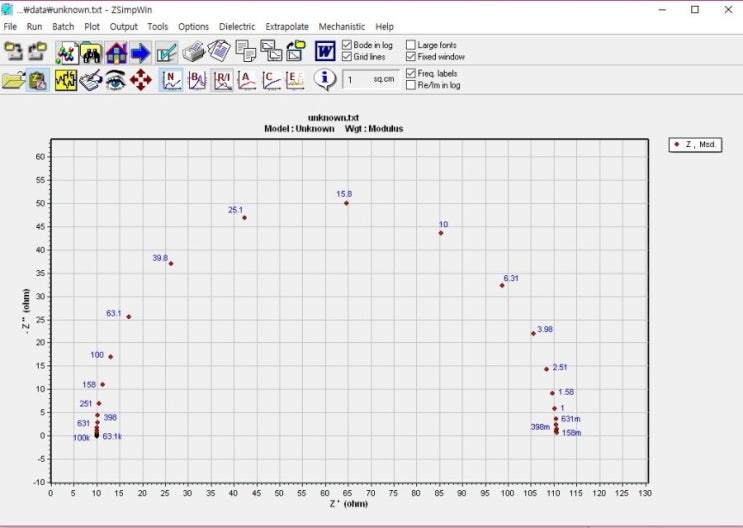Enable the Large fonts checkbox
Viewport: 743px width, 528px height.
point(411,45)
